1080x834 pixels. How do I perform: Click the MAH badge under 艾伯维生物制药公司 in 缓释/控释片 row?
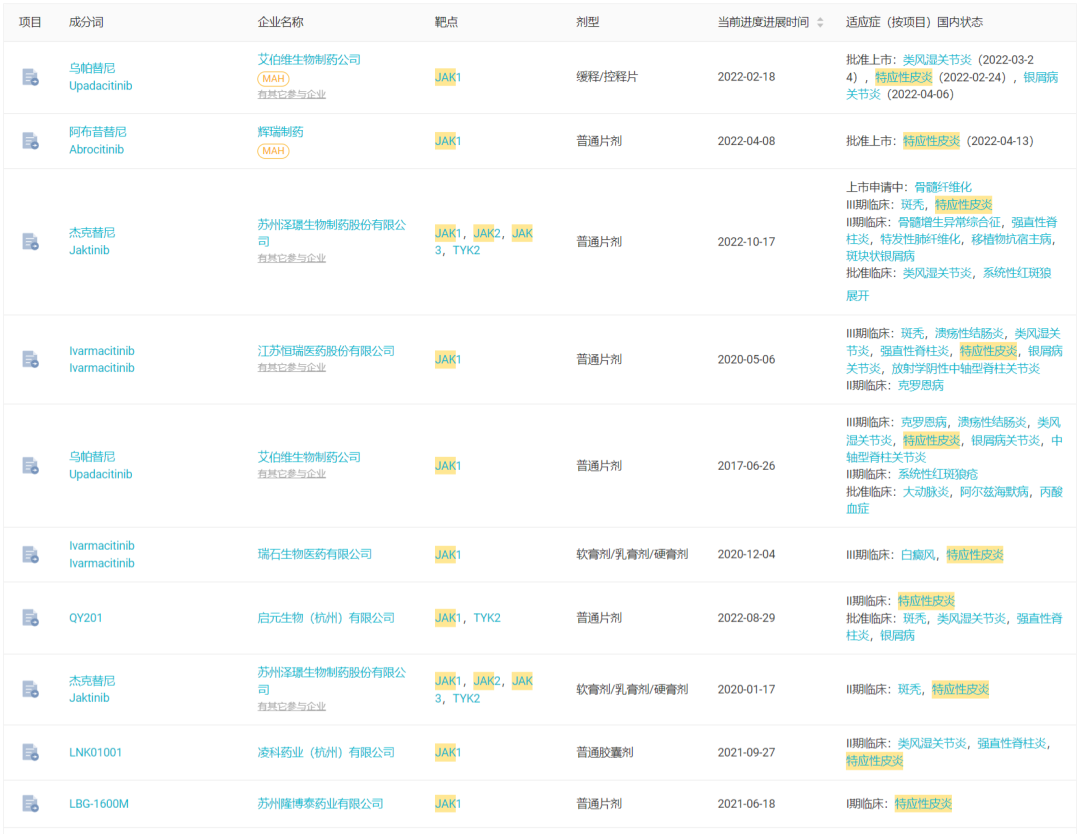coord(273,79)
